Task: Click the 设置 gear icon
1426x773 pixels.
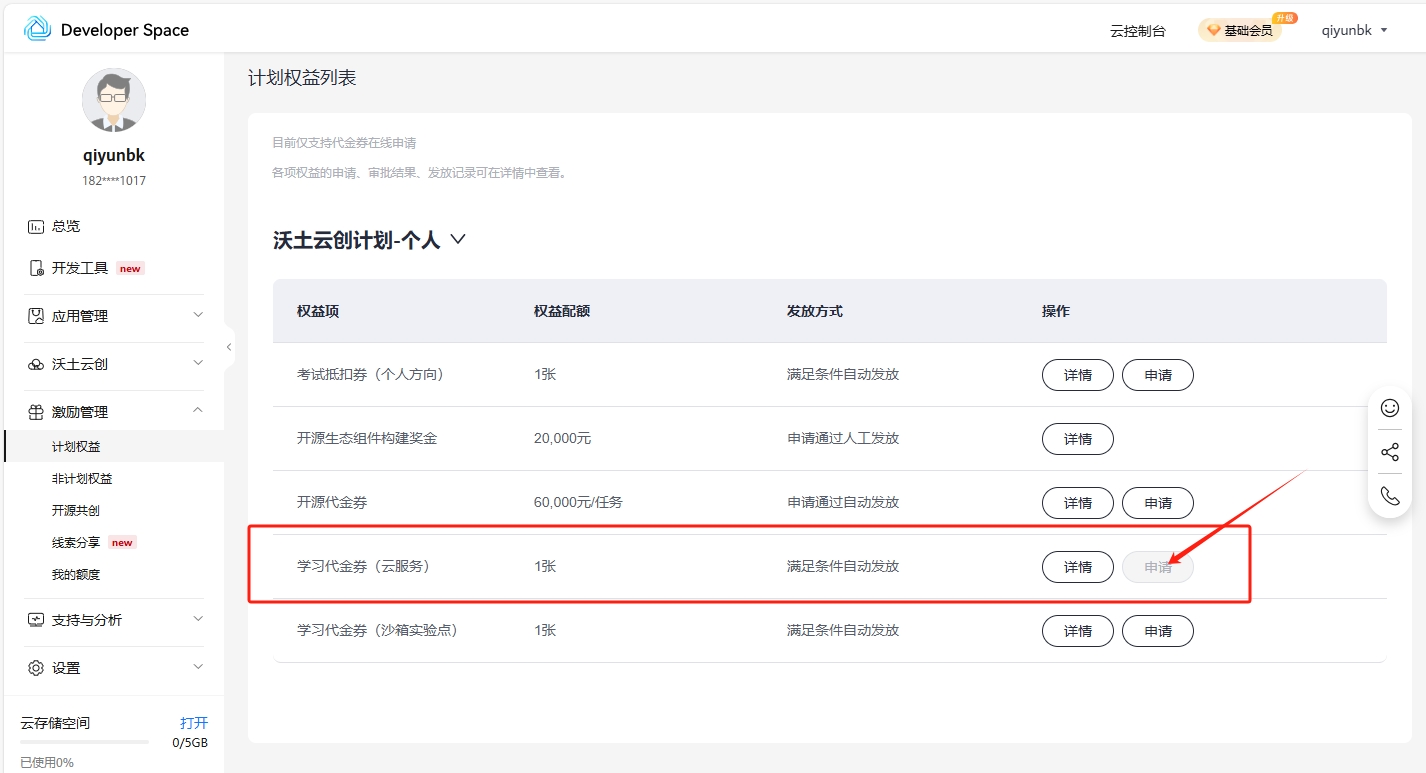Action: point(36,668)
